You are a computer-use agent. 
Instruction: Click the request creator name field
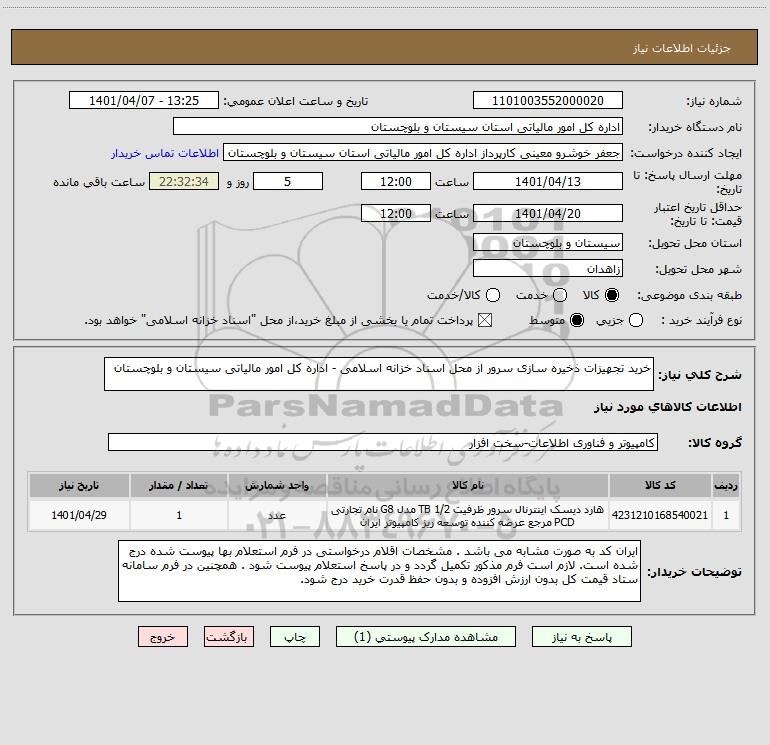[x=423, y=153]
